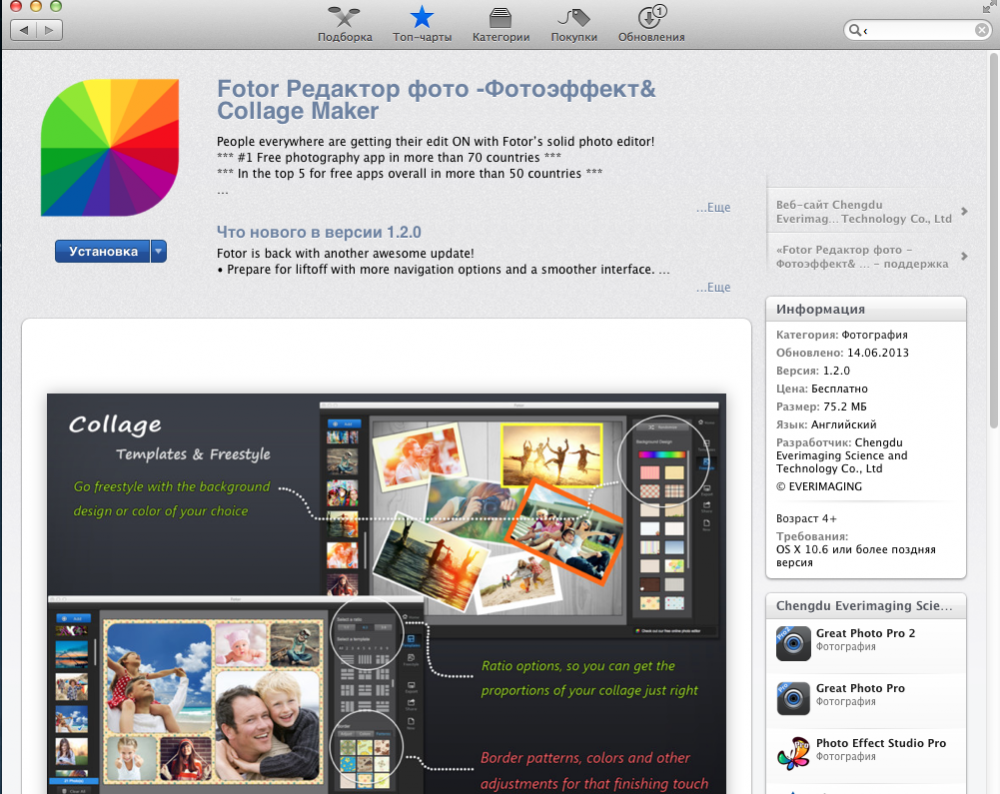Click the Обновлено: 14.06.2013 row

click(842, 353)
